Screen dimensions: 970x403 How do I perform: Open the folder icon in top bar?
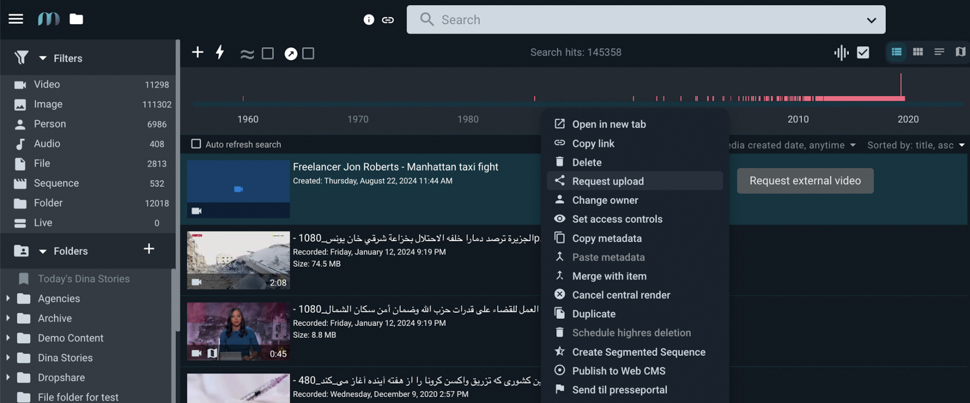pyautogui.click(x=76, y=19)
